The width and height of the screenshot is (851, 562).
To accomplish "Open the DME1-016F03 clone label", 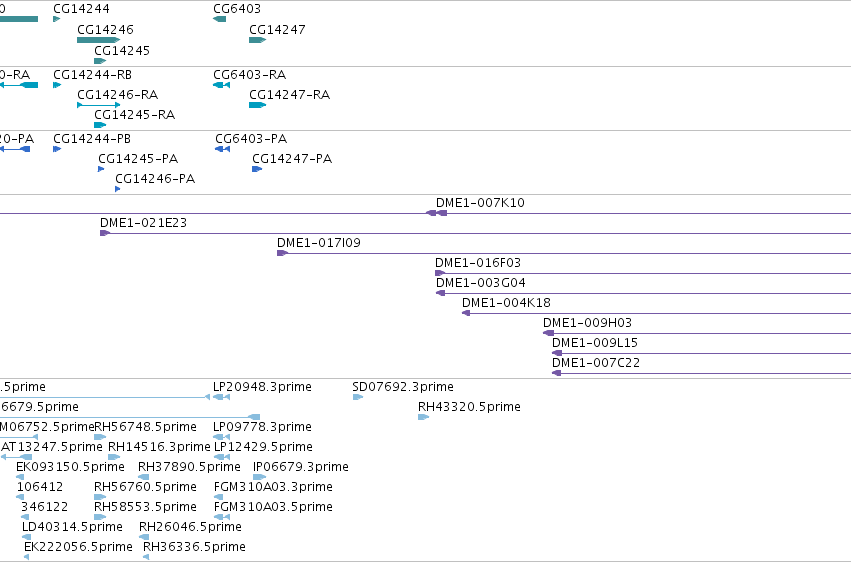I will coord(478,263).
